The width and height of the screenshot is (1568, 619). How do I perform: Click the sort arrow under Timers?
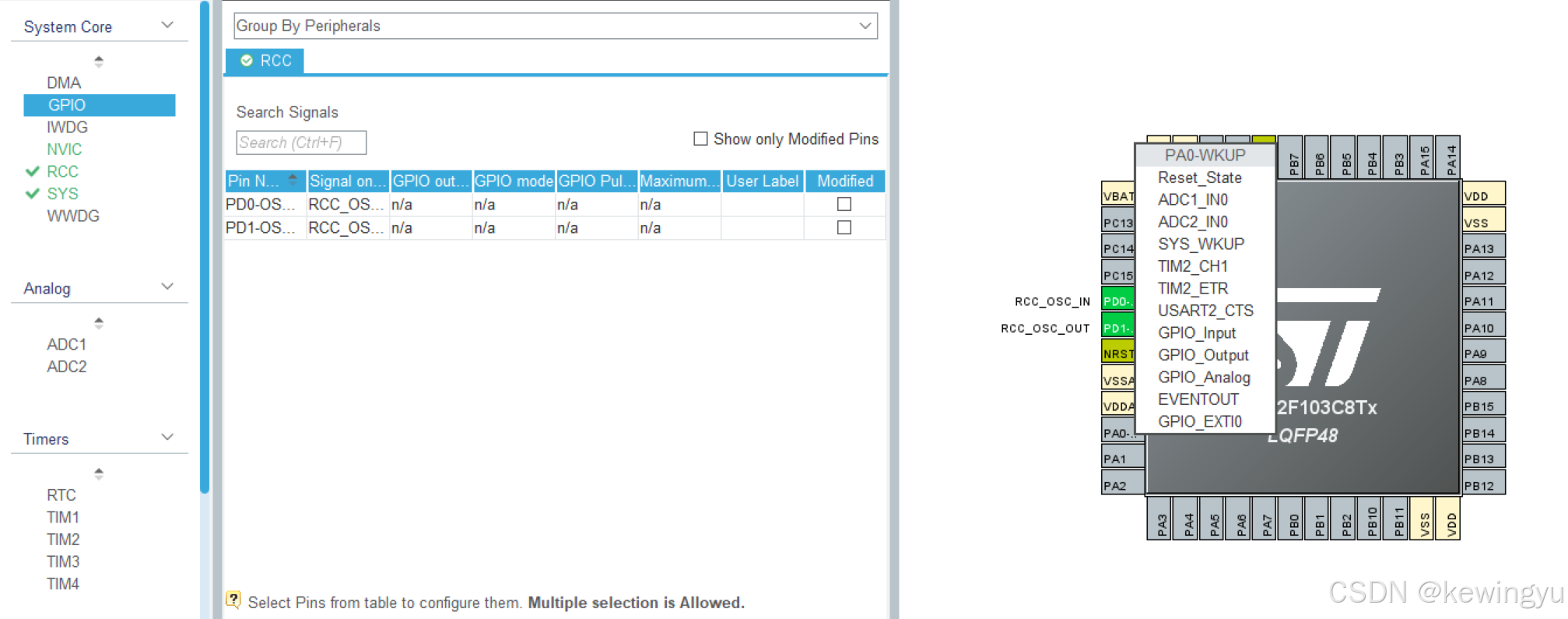point(99,473)
